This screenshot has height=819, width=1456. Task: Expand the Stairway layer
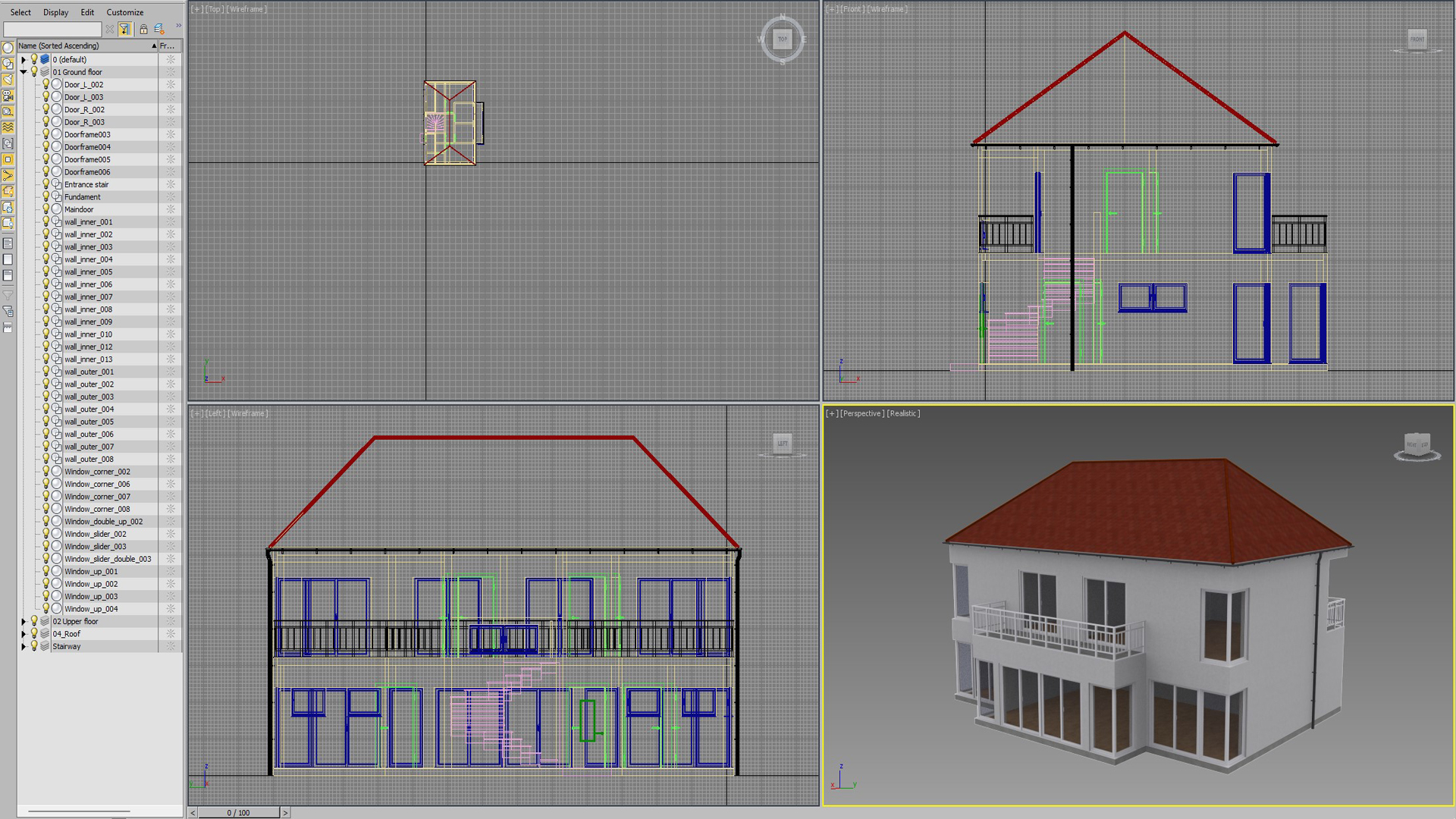(x=24, y=646)
